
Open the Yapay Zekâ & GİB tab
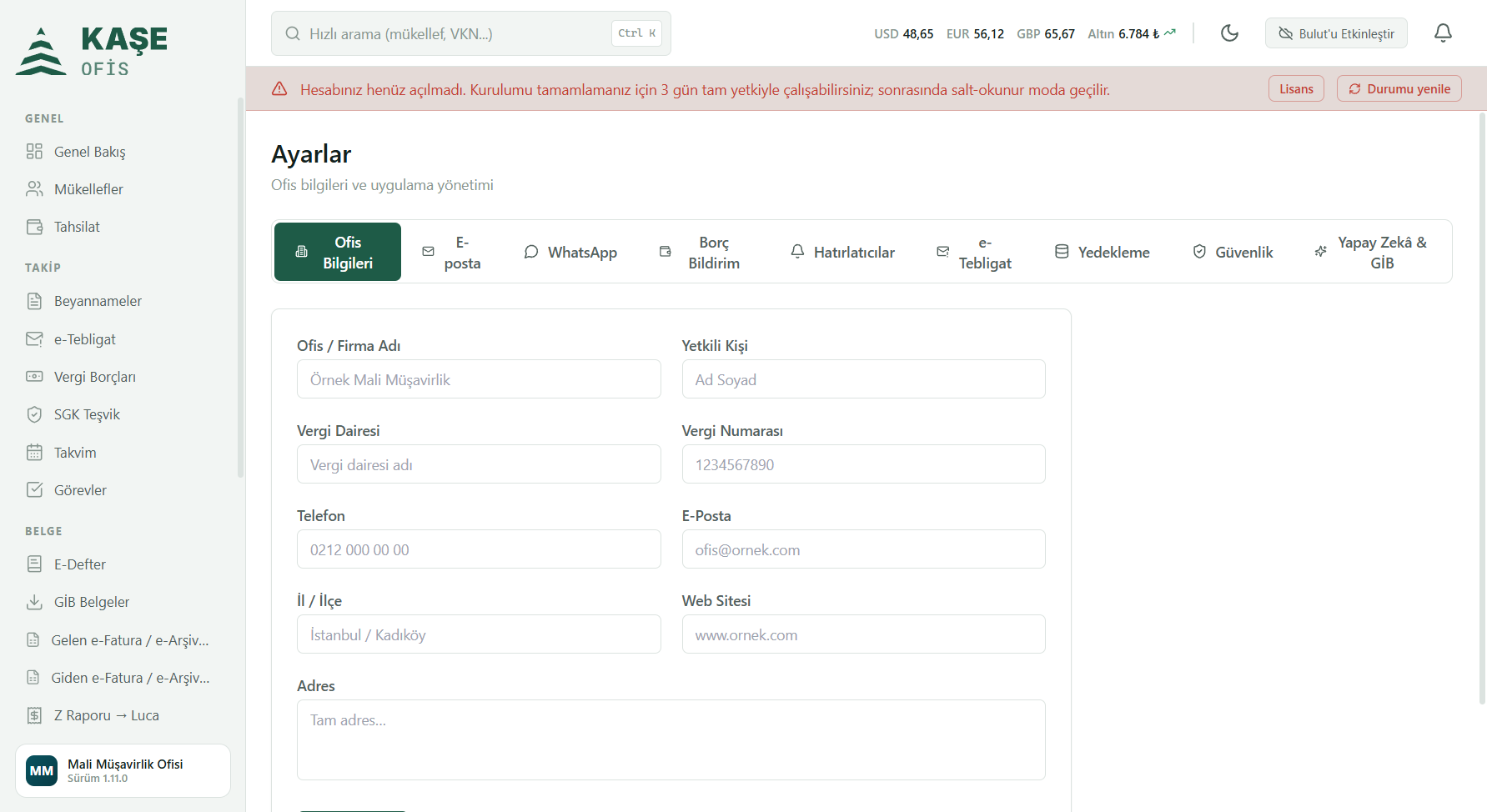(1372, 252)
